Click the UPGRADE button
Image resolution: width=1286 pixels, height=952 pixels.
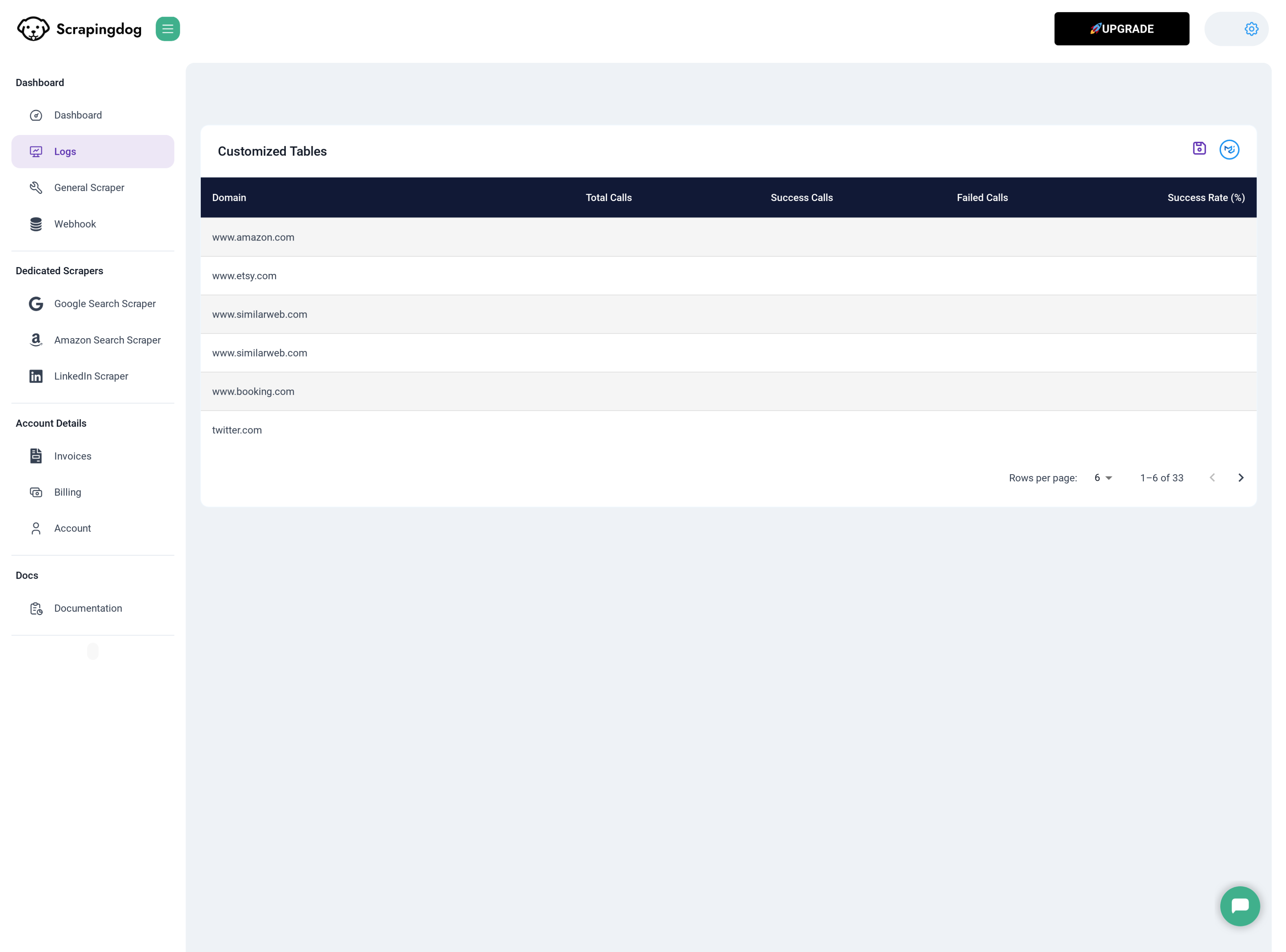1121,29
